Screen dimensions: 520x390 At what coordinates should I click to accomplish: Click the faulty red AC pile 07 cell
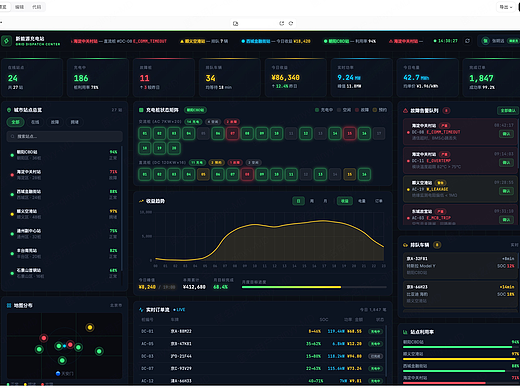pyautogui.click(x=233, y=133)
